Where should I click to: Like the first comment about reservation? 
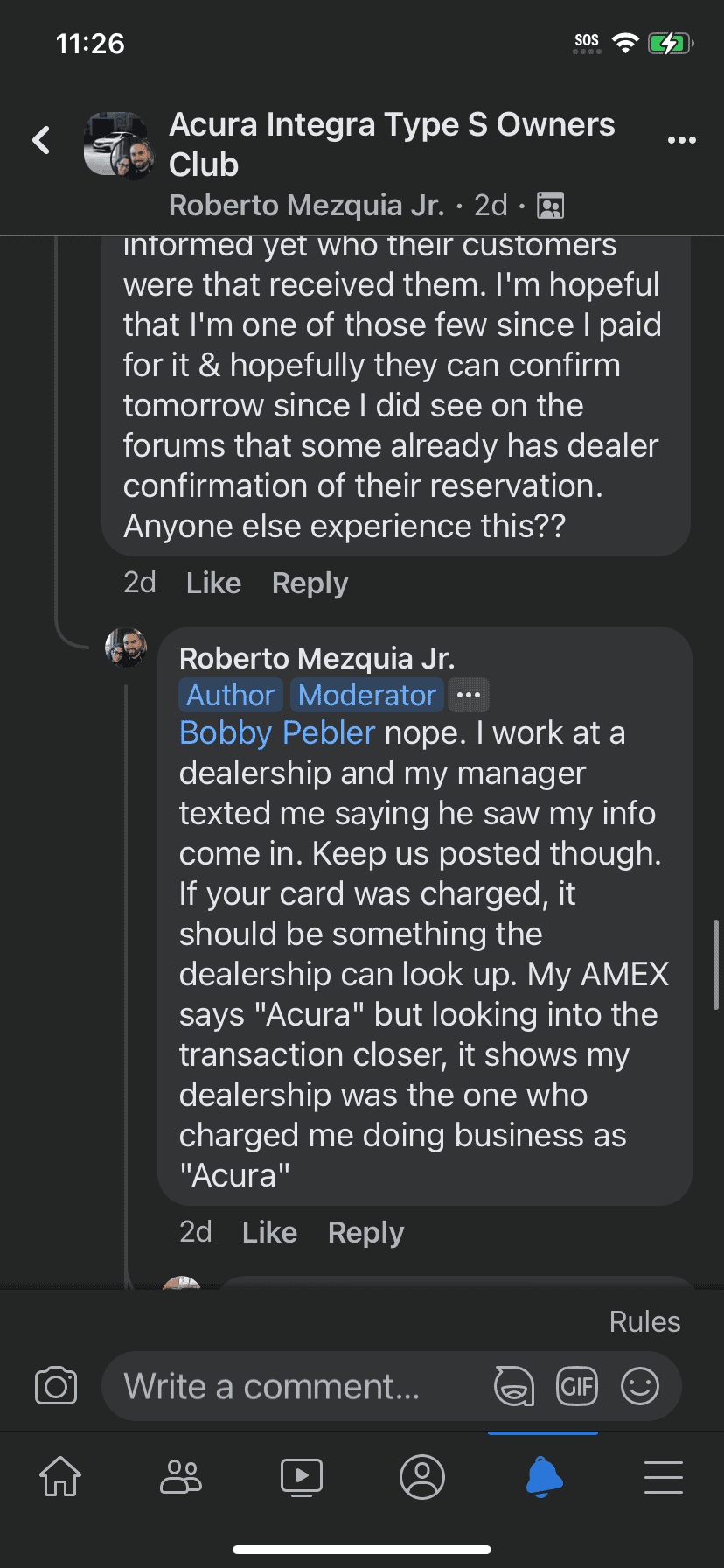(213, 583)
